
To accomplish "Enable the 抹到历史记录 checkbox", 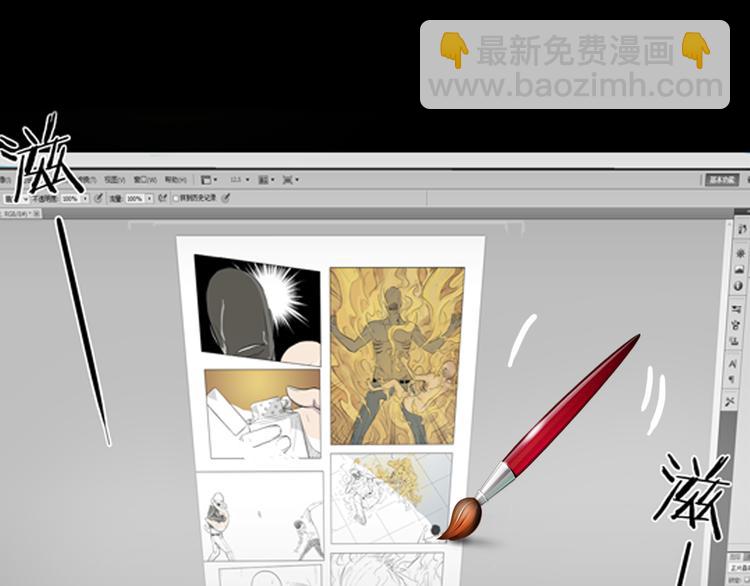I will click(176, 199).
